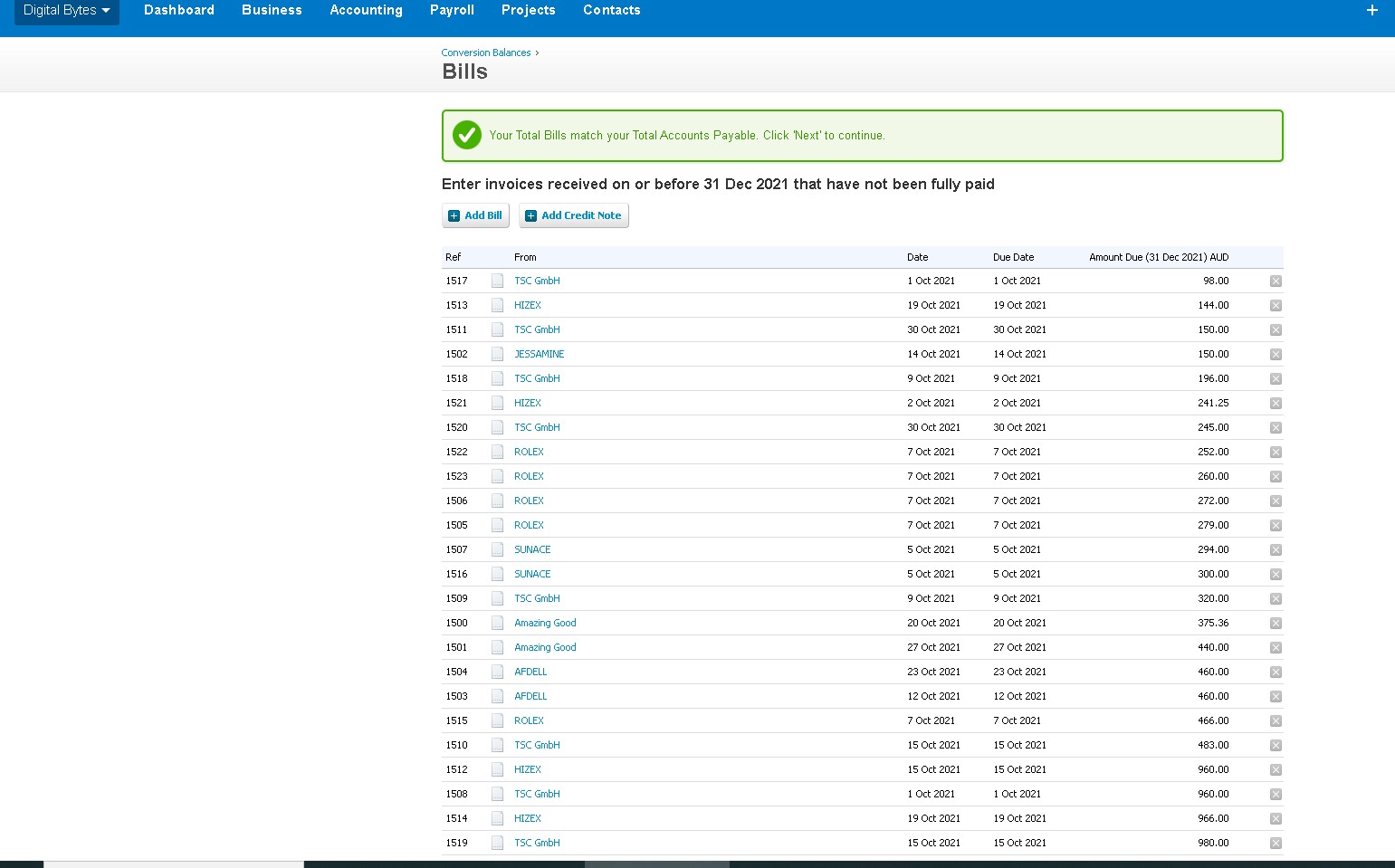Screen dimensions: 1395x868
Task: Open document icon for bill 1514
Action: pyautogui.click(x=497, y=818)
